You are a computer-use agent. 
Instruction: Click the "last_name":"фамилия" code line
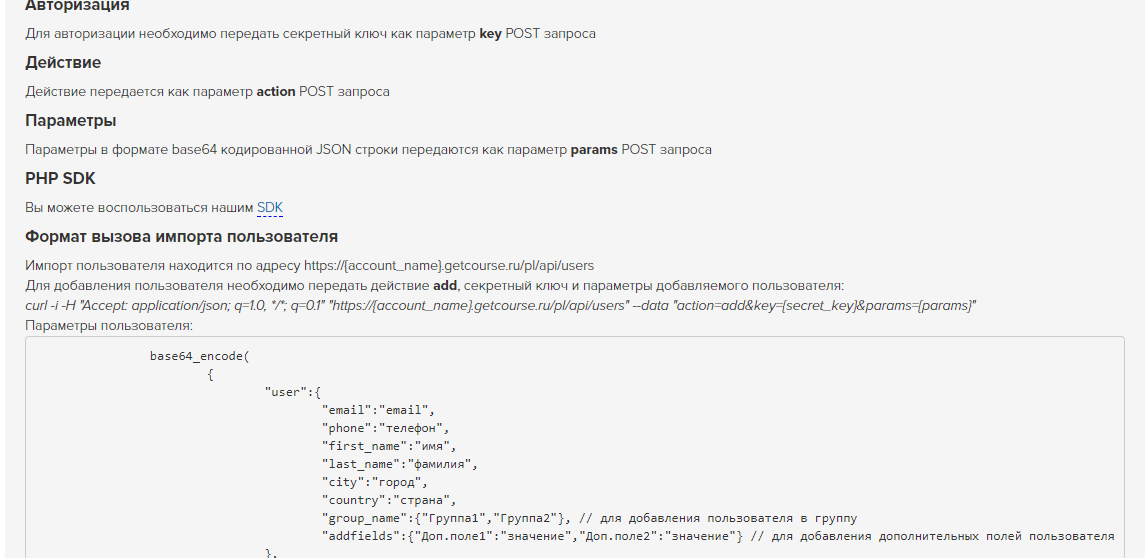click(400, 464)
